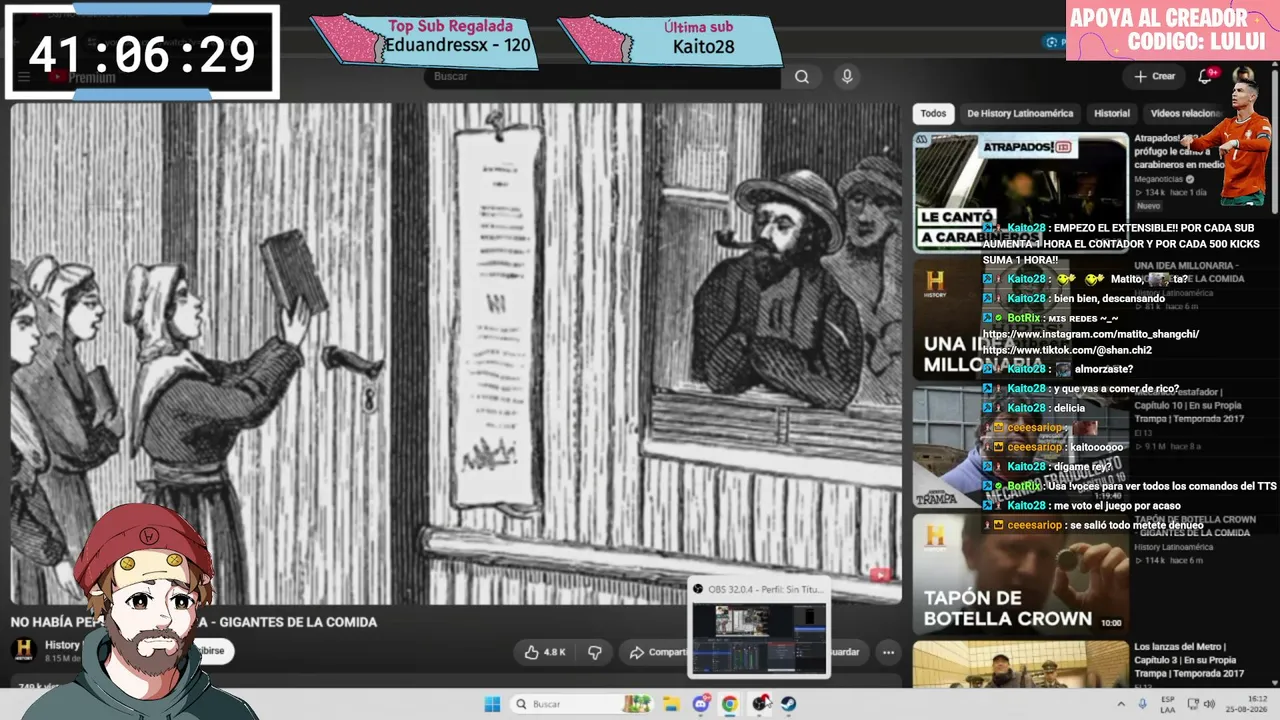Show hidden system tray icons
This screenshot has width=1280, height=720.
click(x=1120, y=704)
